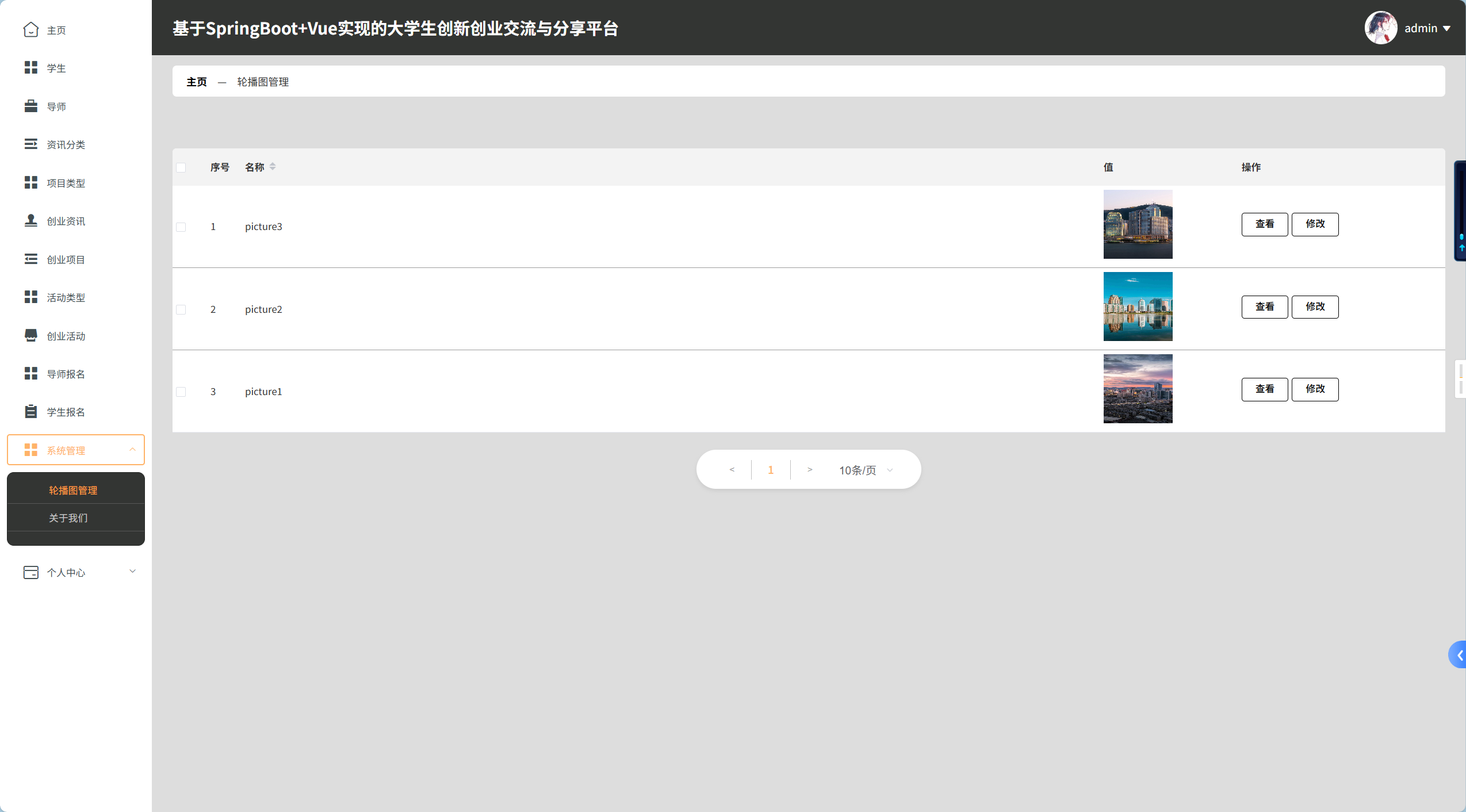Tick the select-all checkbox in table header
Image resolution: width=1466 pixels, height=812 pixels.
point(181,167)
